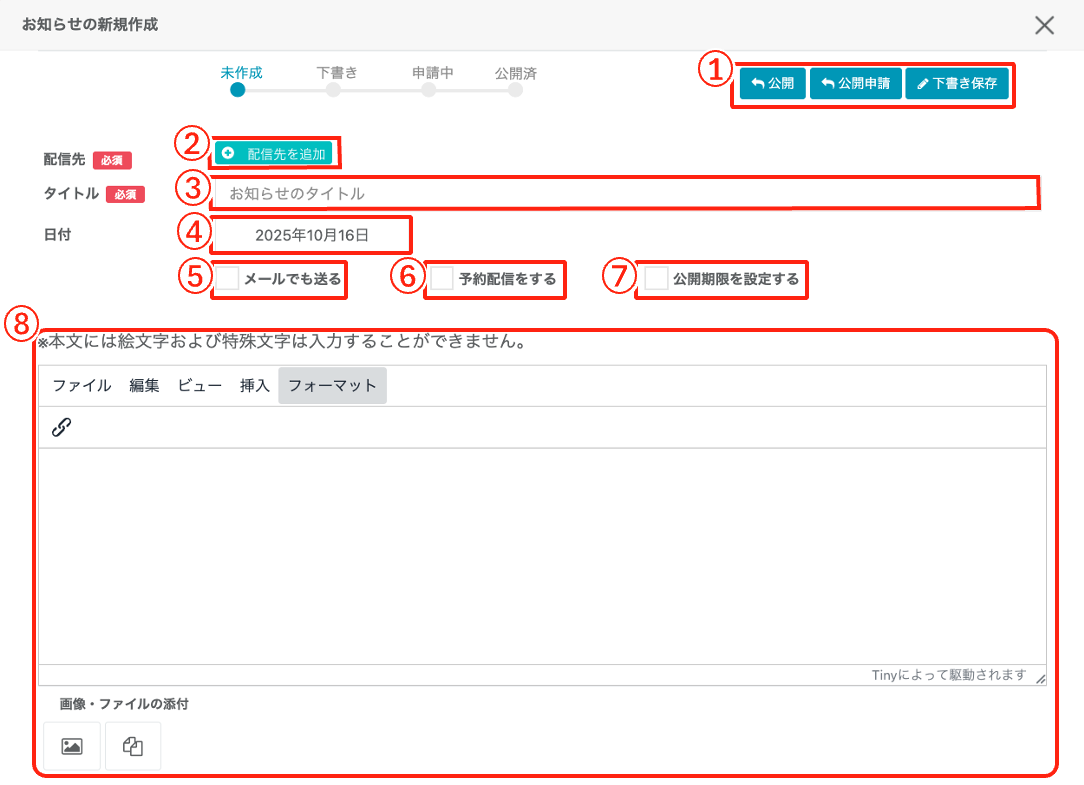Click the image attachment icon
This screenshot has height=785, width=1084.
click(x=72, y=746)
